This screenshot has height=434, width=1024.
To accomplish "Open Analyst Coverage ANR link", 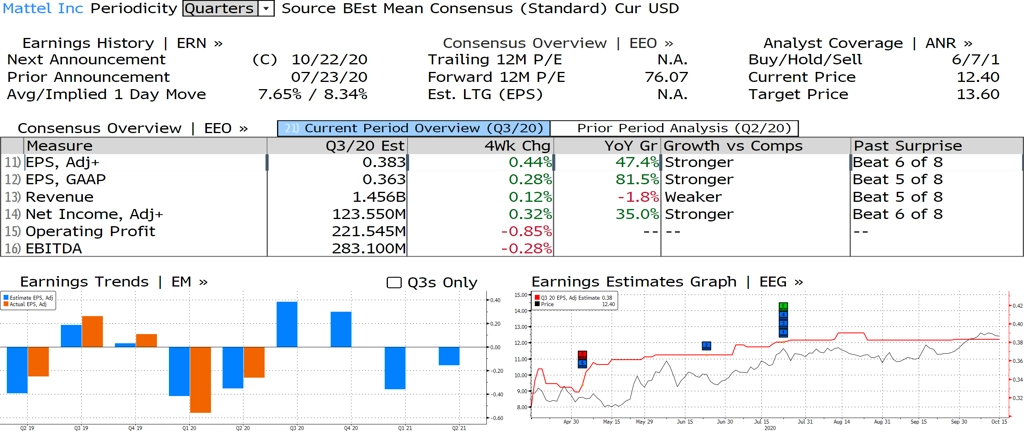I will (868, 43).
